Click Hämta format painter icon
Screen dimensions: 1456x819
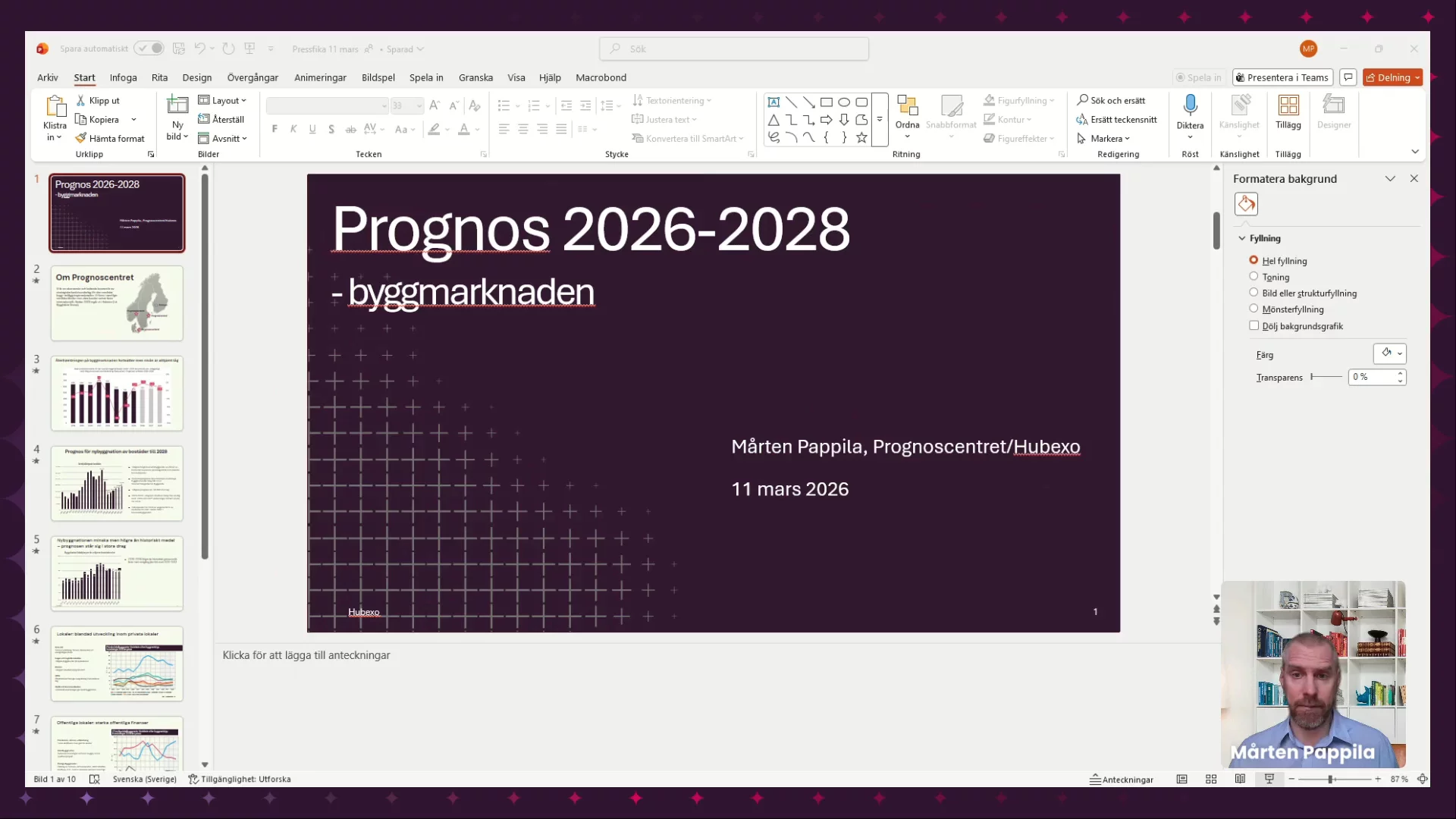coord(81,138)
